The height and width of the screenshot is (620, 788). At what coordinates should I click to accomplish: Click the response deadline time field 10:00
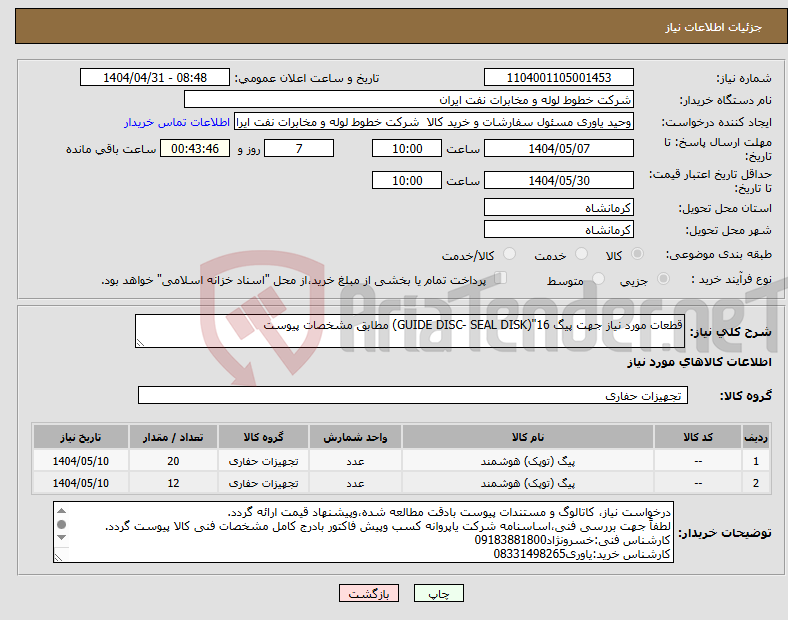coord(407,149)
